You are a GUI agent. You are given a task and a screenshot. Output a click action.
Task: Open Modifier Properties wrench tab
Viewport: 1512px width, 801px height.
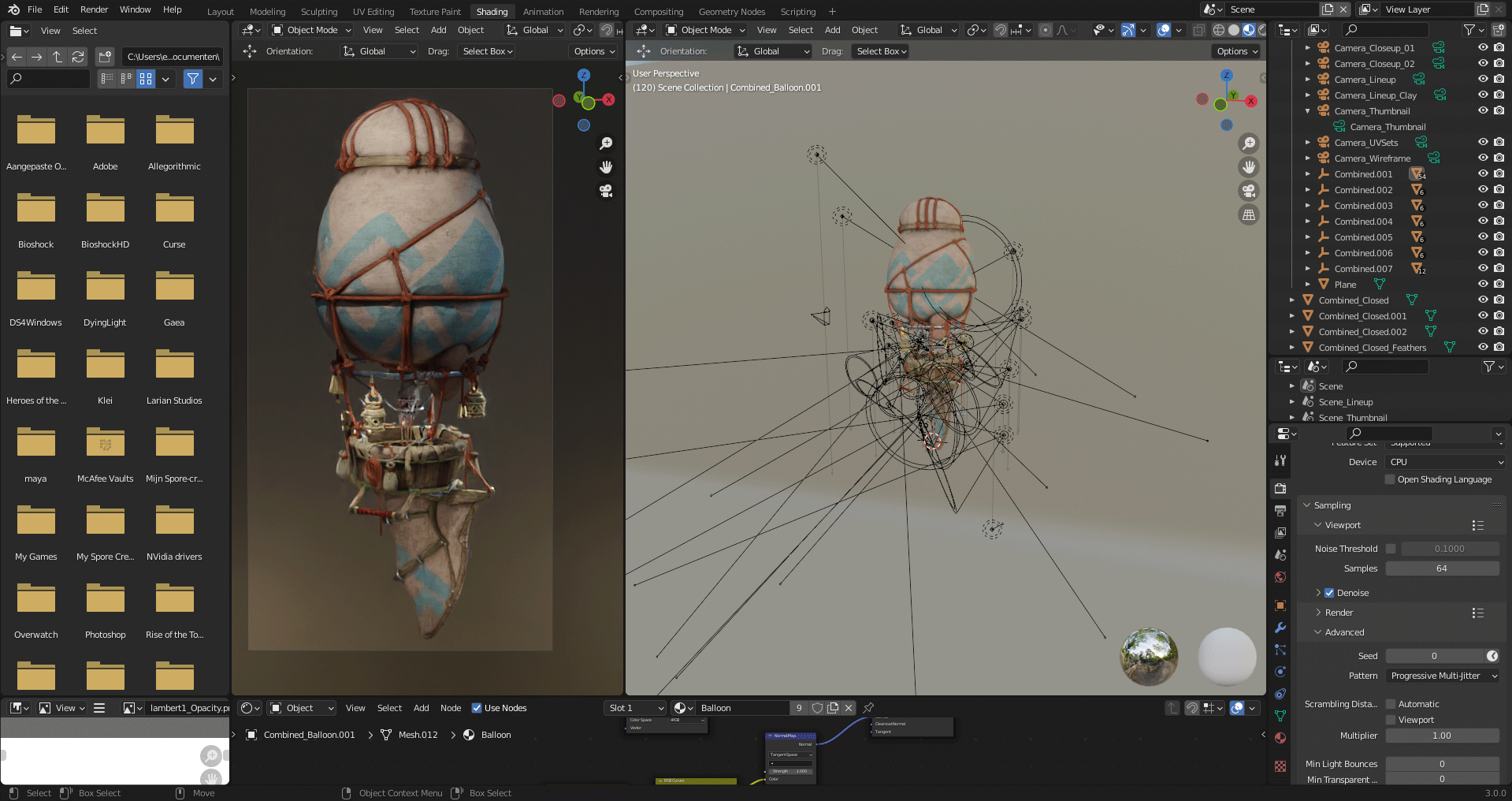point(1280,628)
